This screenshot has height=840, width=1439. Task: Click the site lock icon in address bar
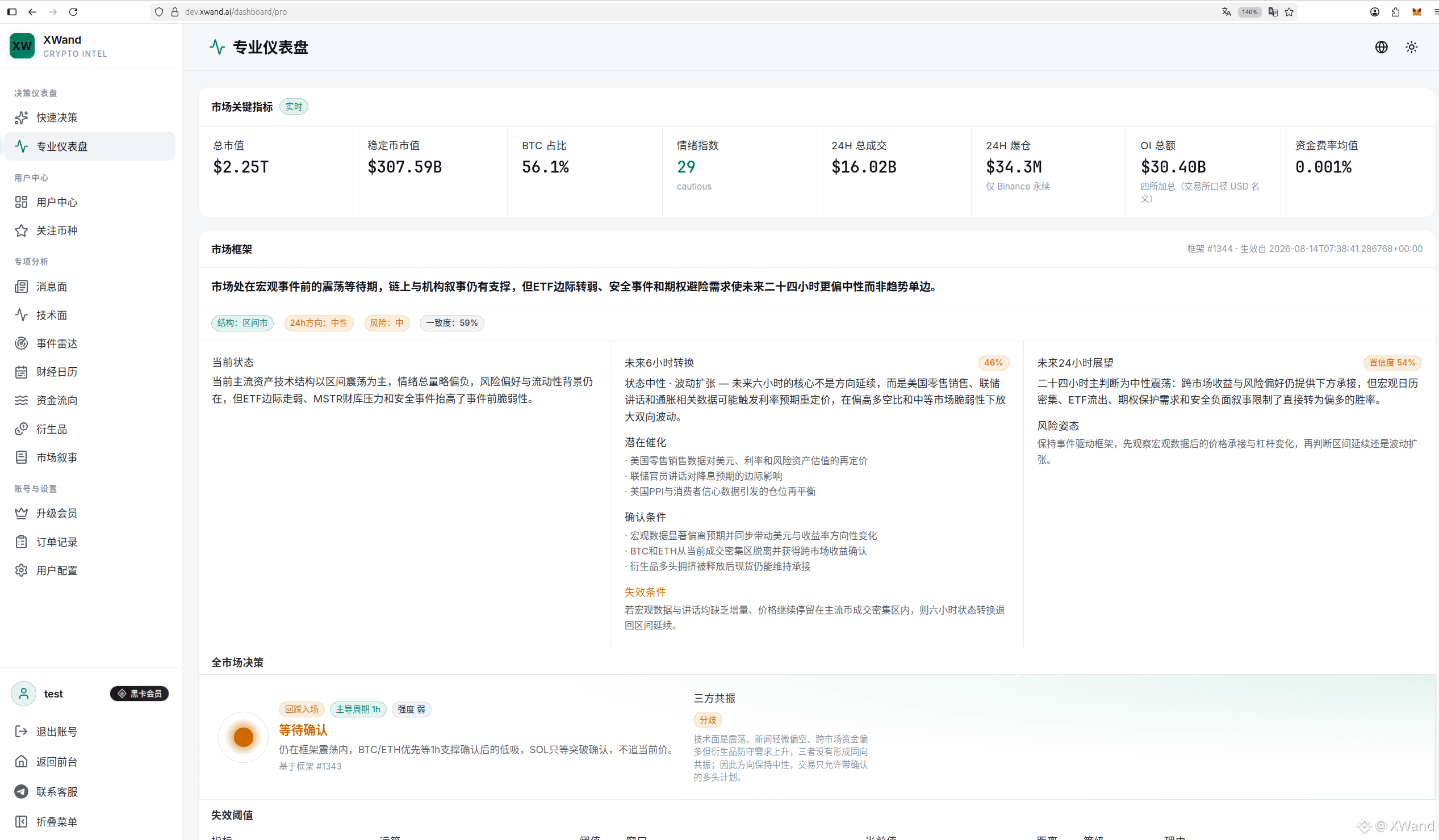coord(175,12)
